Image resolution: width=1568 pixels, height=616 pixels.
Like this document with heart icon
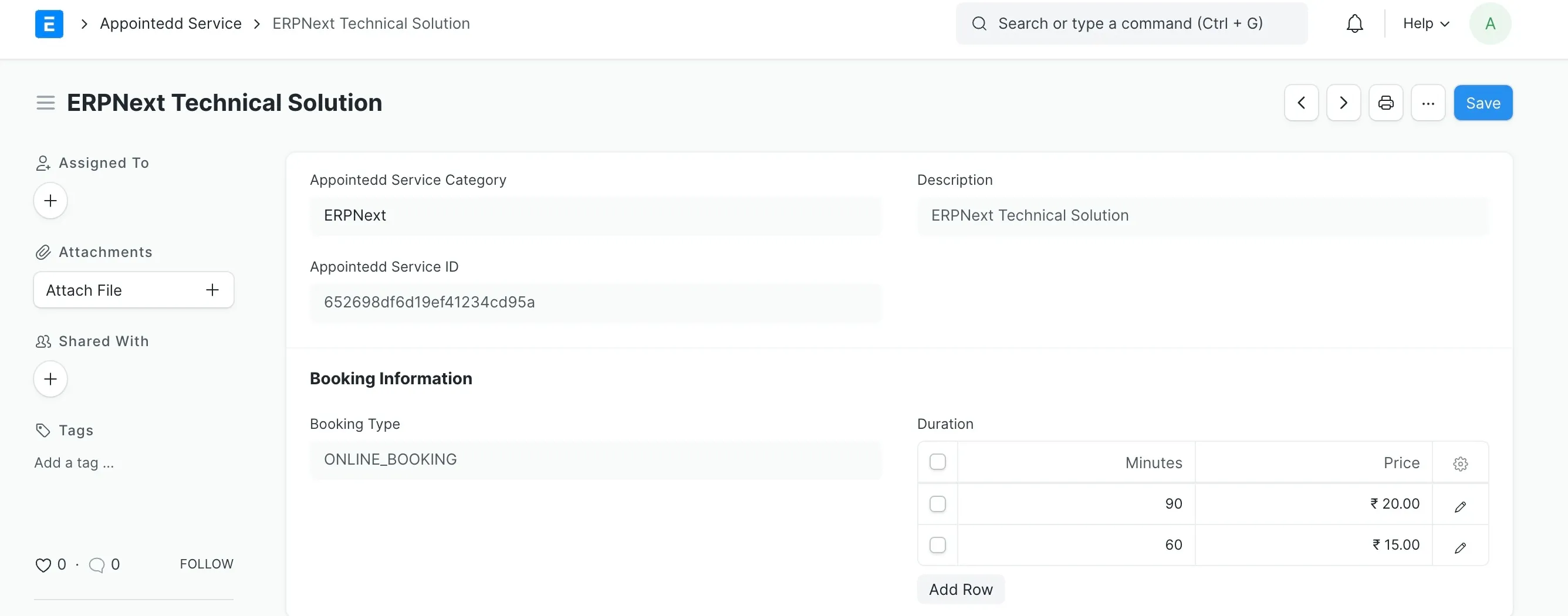(x=43, y=565)
